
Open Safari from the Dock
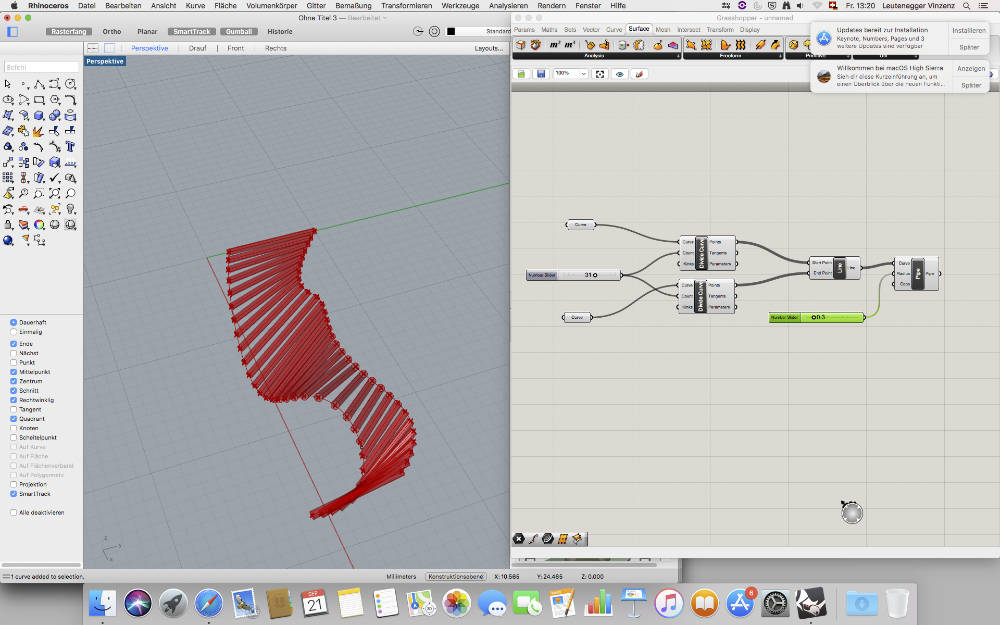pos(209,603)
